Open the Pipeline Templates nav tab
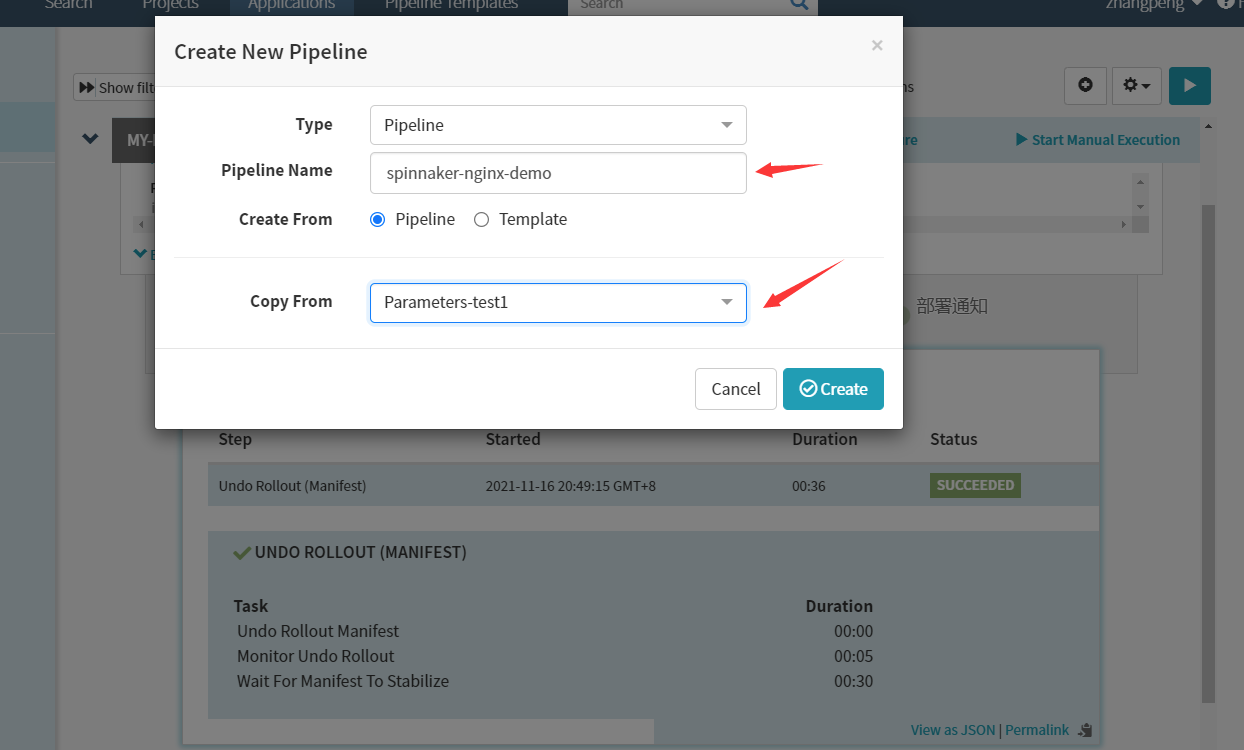The image size is (1244, 750). pos(451,5)
